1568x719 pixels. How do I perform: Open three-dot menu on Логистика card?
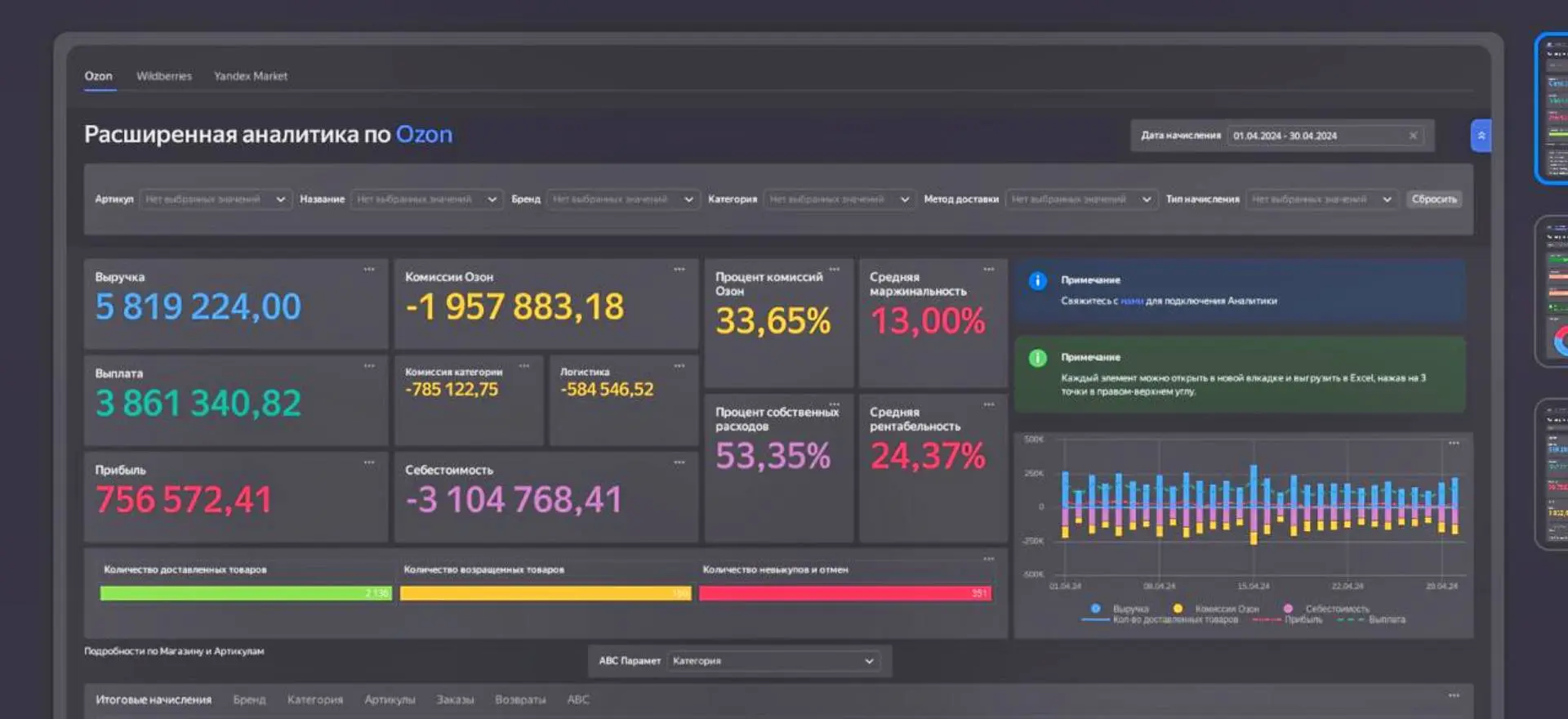[679, 365]
